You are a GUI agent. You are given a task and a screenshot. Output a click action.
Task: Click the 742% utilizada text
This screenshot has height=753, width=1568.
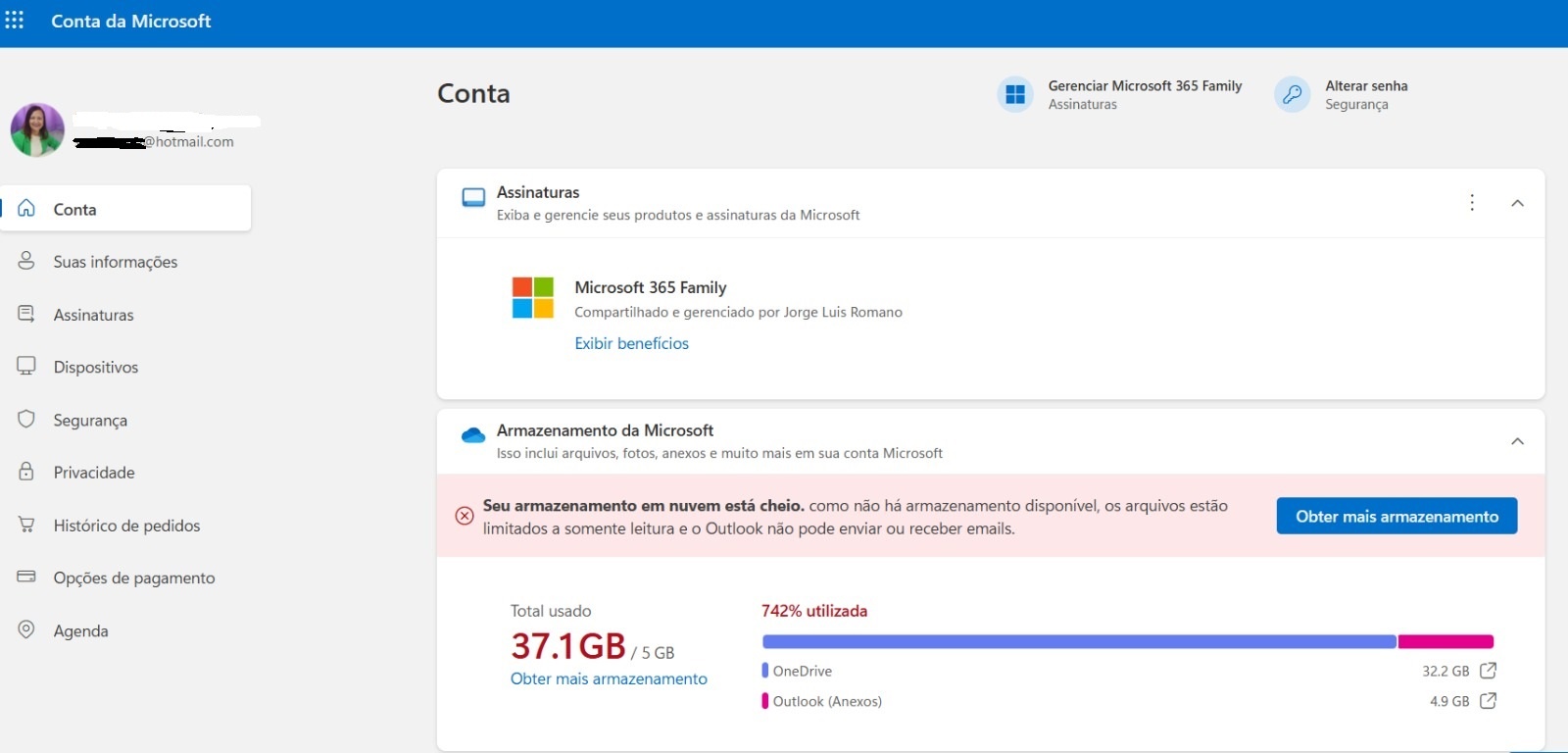(814, 611)
